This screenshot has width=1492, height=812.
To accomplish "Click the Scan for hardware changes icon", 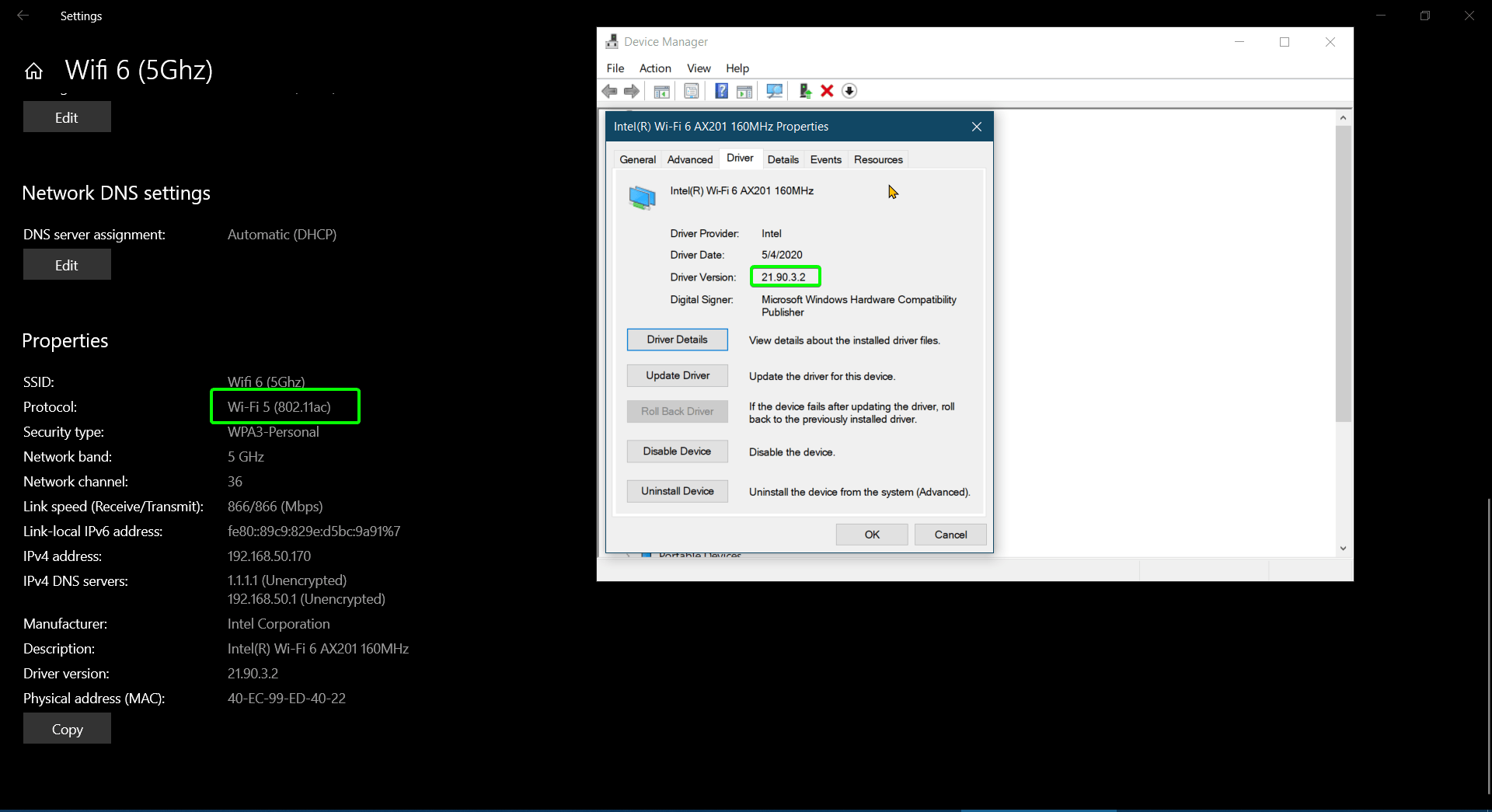I will tap(775, 92).
